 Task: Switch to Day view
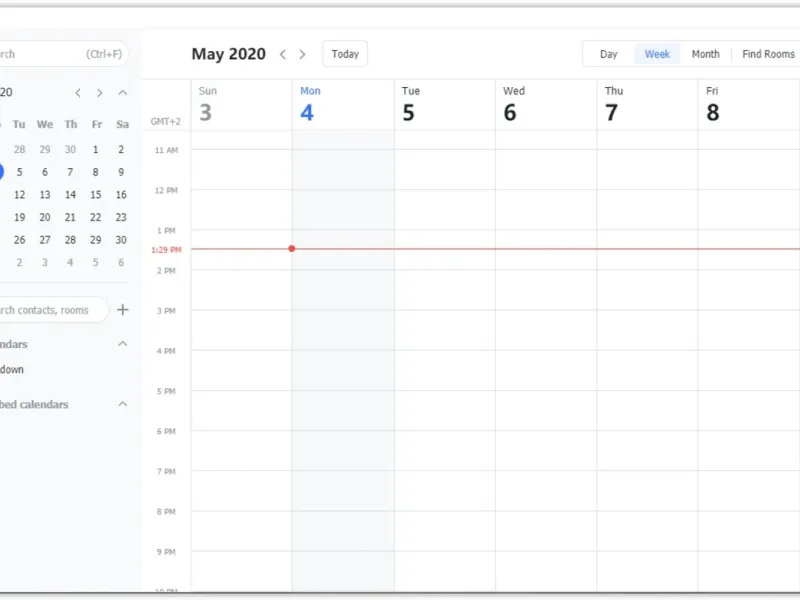pyautogui.click(x=608, y=54)
